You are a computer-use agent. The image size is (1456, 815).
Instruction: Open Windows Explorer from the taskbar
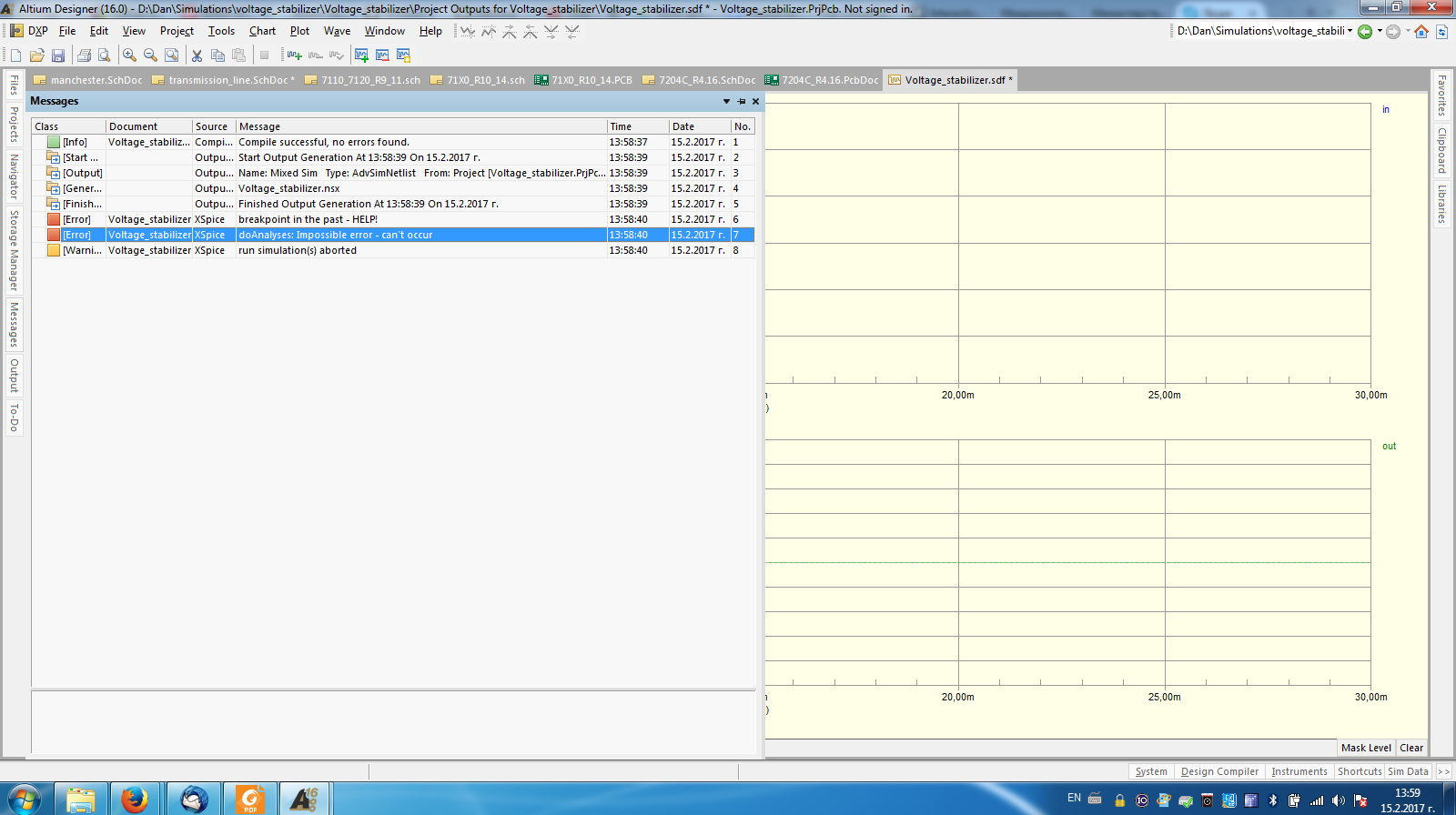point(81,799)
